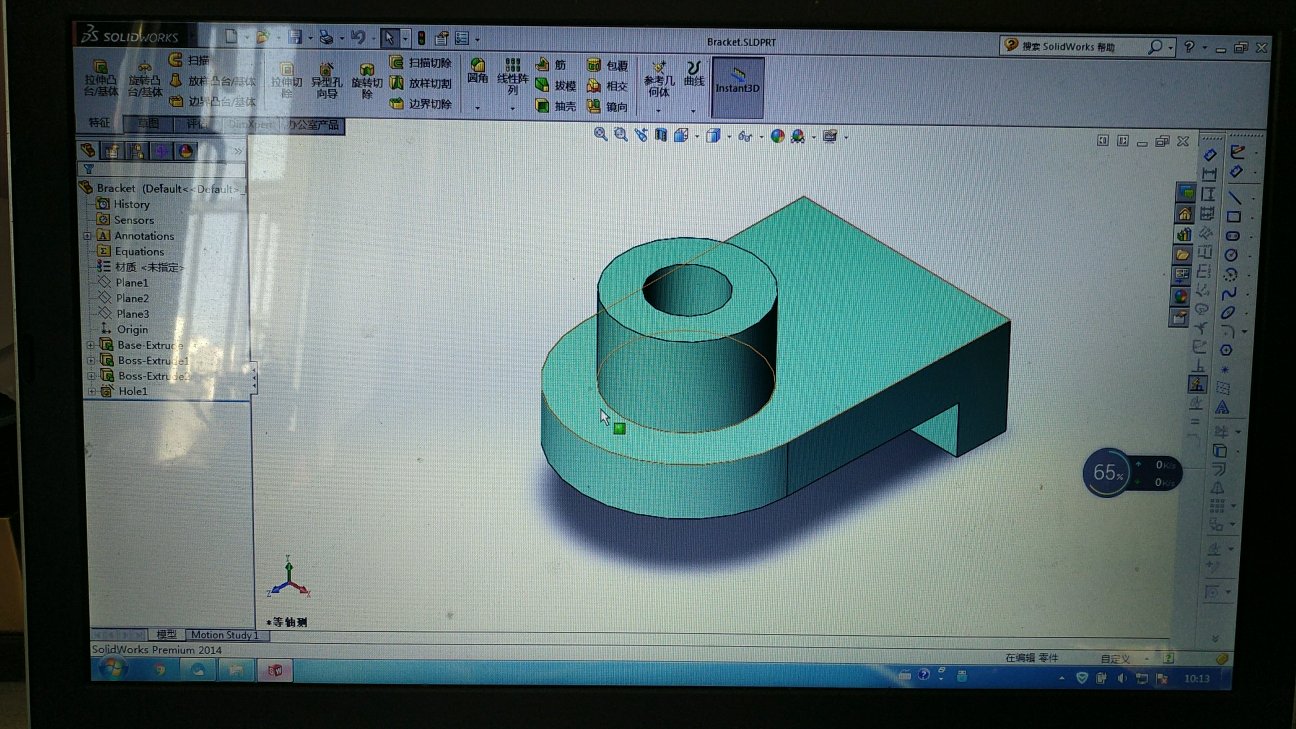Click the Edit Appearance color ball icon

(777, 136)
